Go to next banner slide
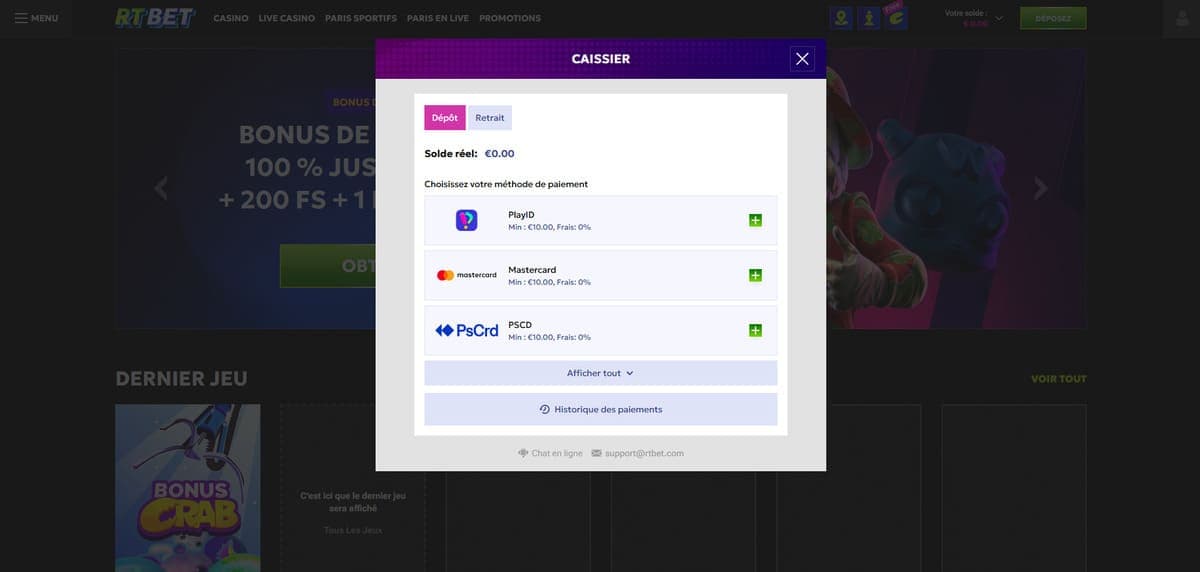This screenshot has width=1200, height=572. [1040, 187]
